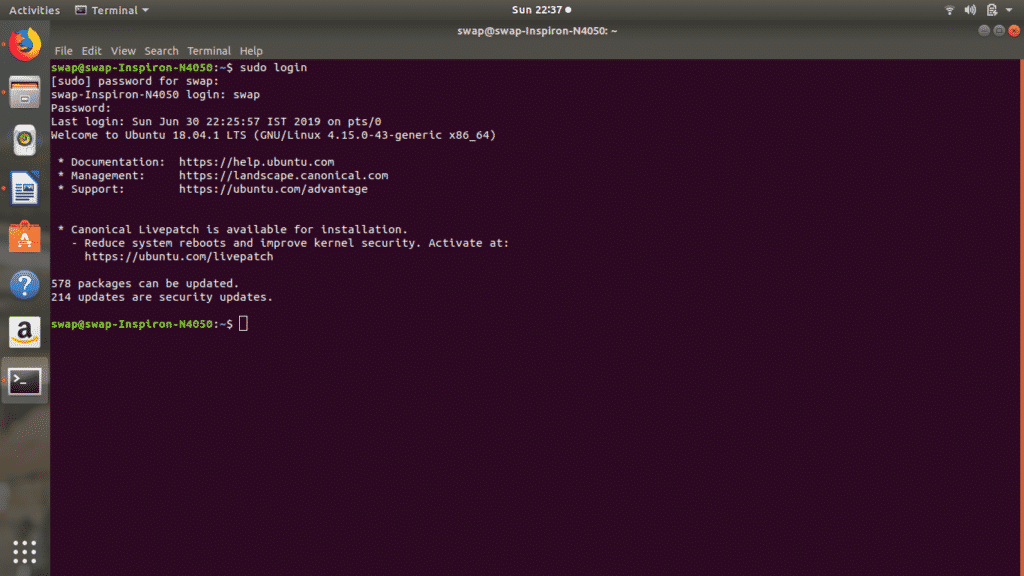Image resolution: width=1024 pixels, height=576 pixels.
Task: Click the https://help.ubuntu.com link
Action: [257, 162]
